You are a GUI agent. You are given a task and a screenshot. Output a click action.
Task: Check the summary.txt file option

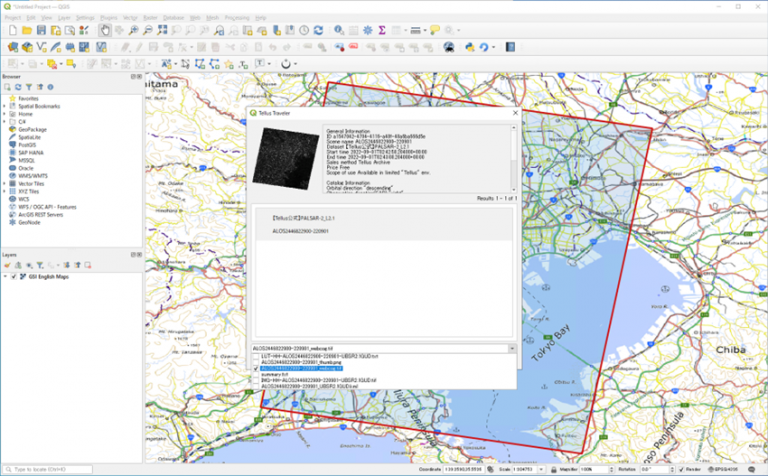click(x=256, y=374)
